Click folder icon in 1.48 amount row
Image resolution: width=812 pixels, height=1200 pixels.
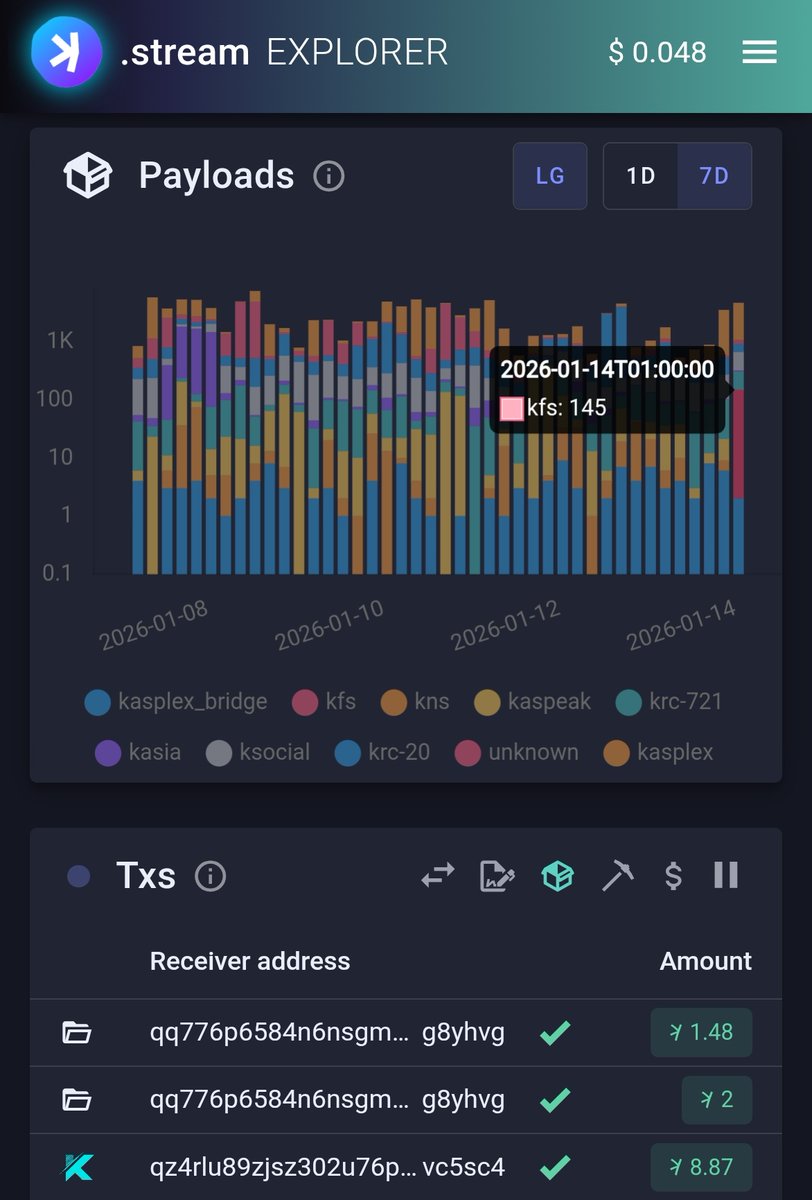tap(76, 1032)
